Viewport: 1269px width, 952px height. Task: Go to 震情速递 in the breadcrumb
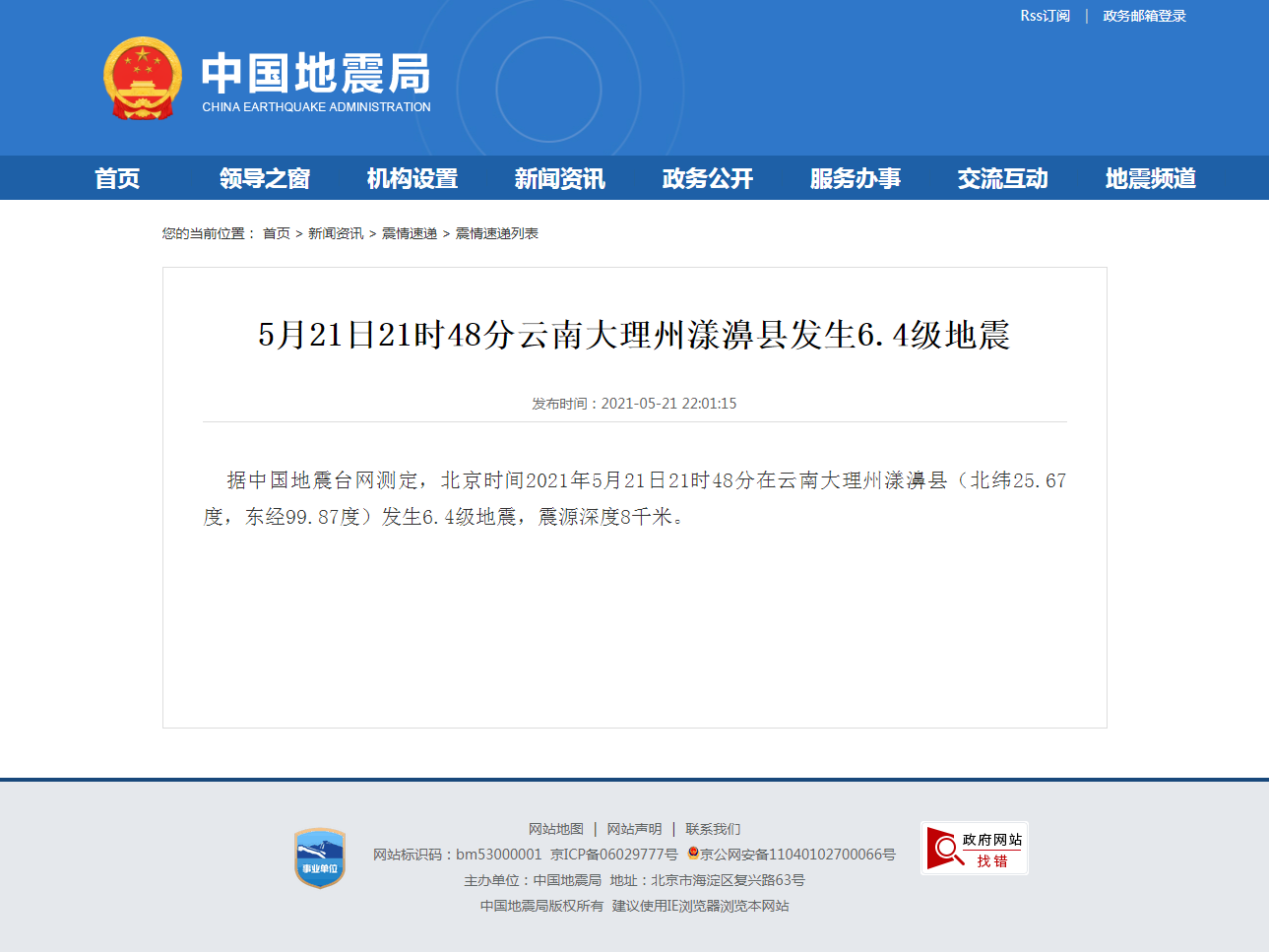pyautogui.click(x=410, y=233)
